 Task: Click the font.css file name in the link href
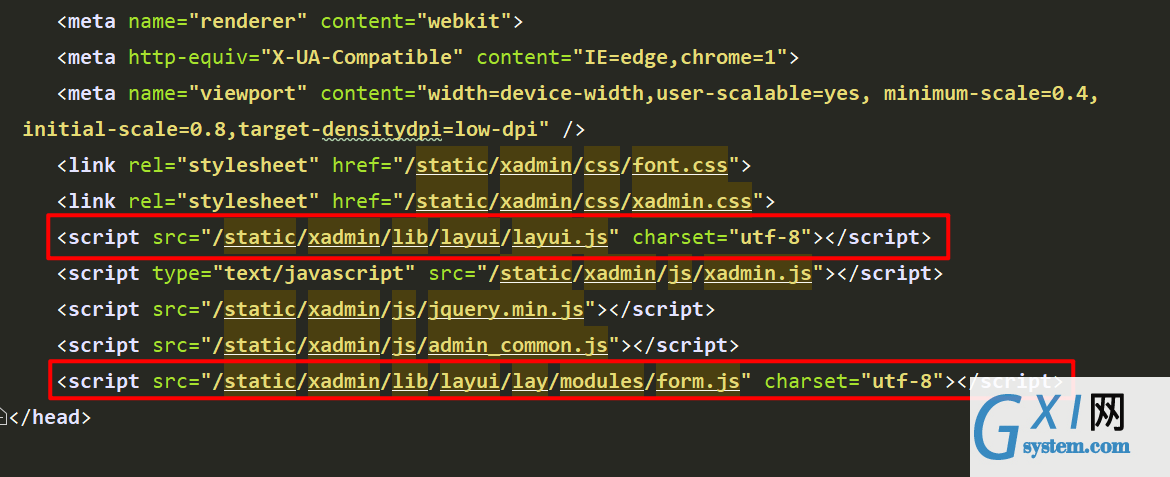click(680, 165)
